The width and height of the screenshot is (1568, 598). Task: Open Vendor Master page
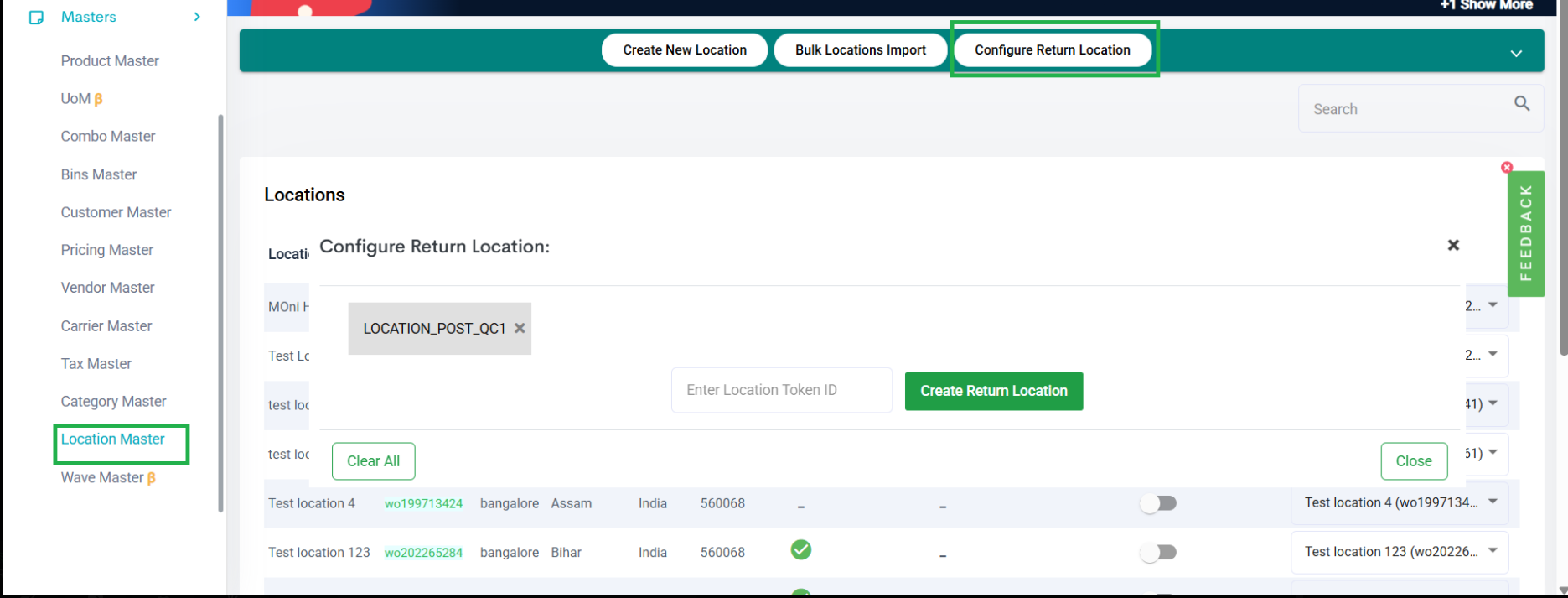107,288
